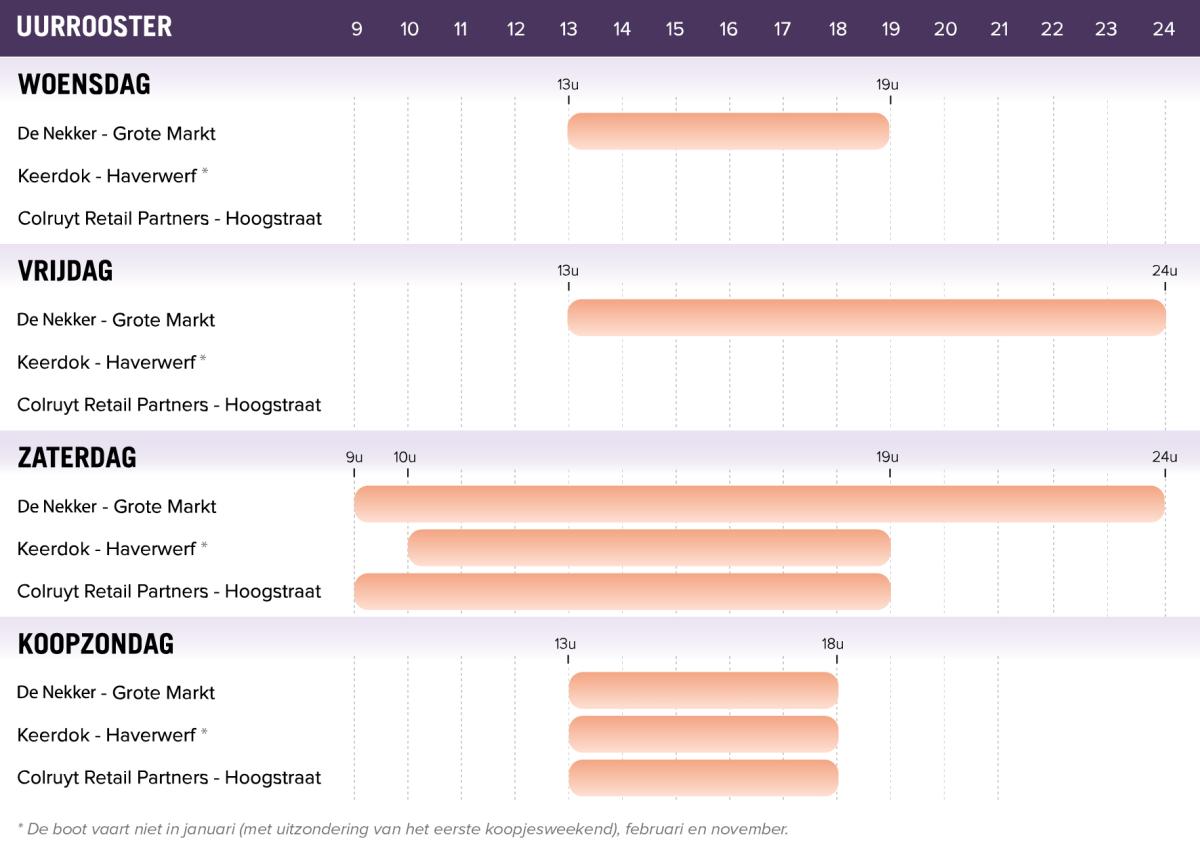The image size is (1200, 854).
Task: Click the boat footnote text at the bottom
Action: (x=403, y=829)
